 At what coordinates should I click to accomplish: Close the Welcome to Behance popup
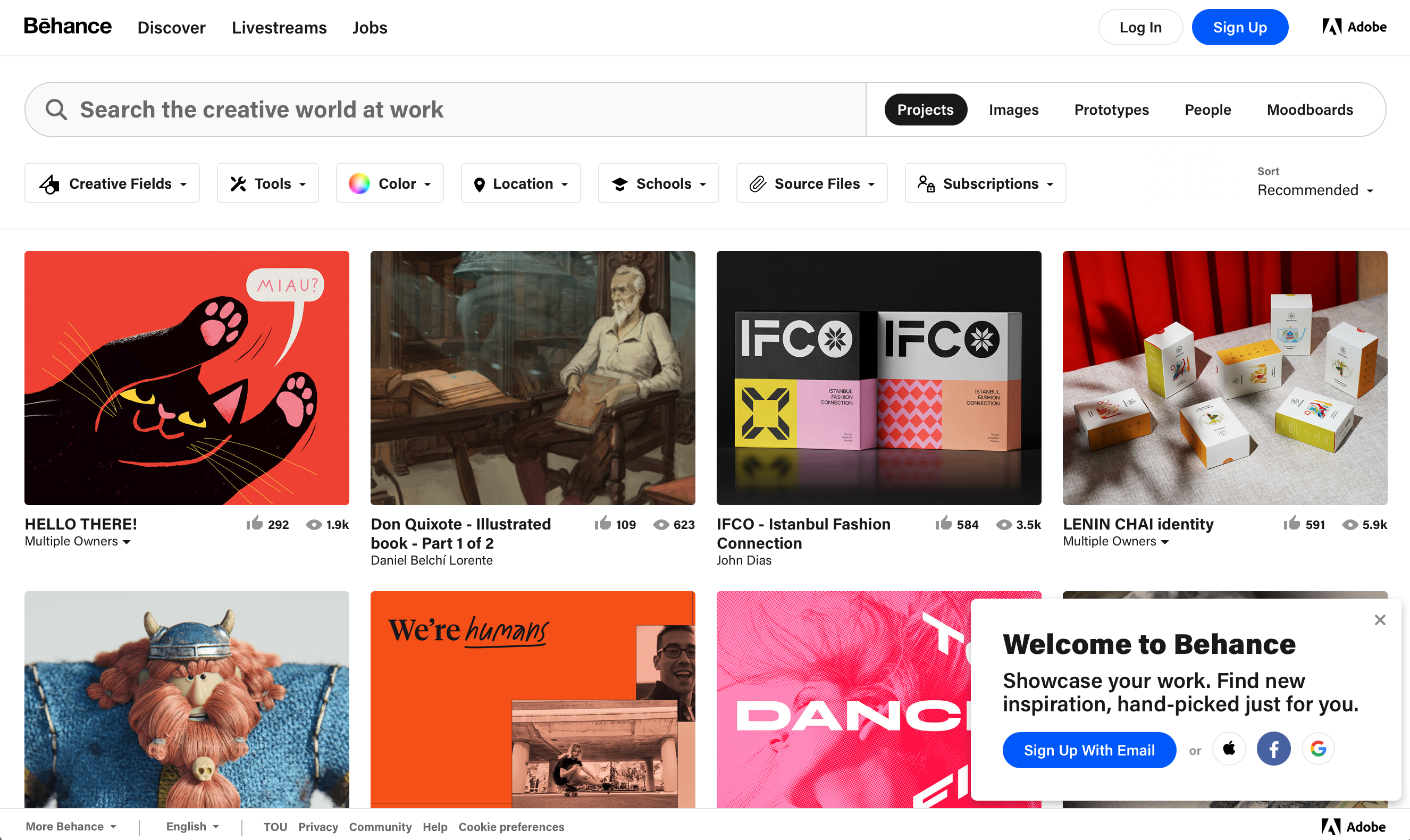click(1380, 620)
